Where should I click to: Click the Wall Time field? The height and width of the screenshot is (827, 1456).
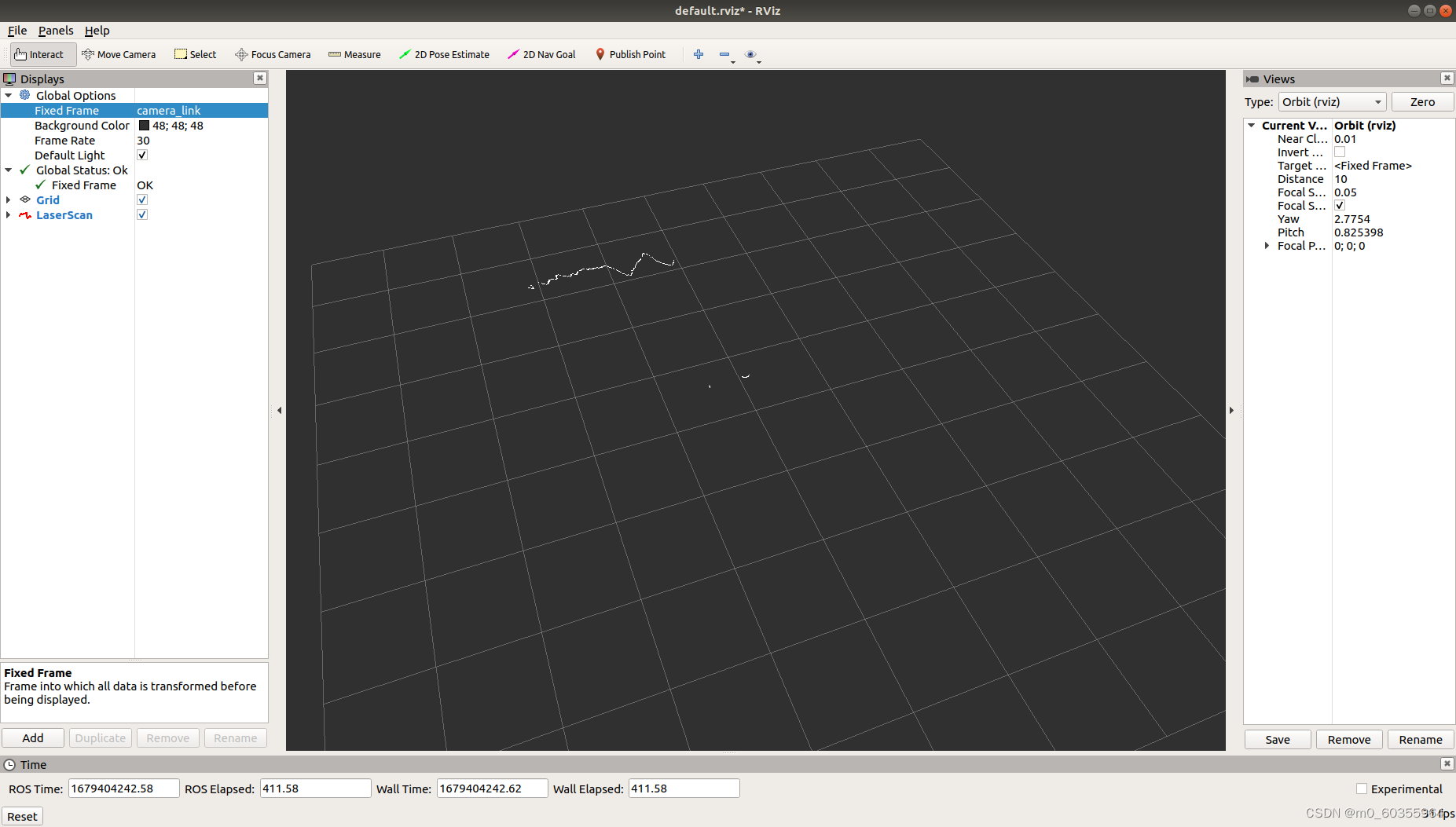pyautogui.click(x=492, y=789)
